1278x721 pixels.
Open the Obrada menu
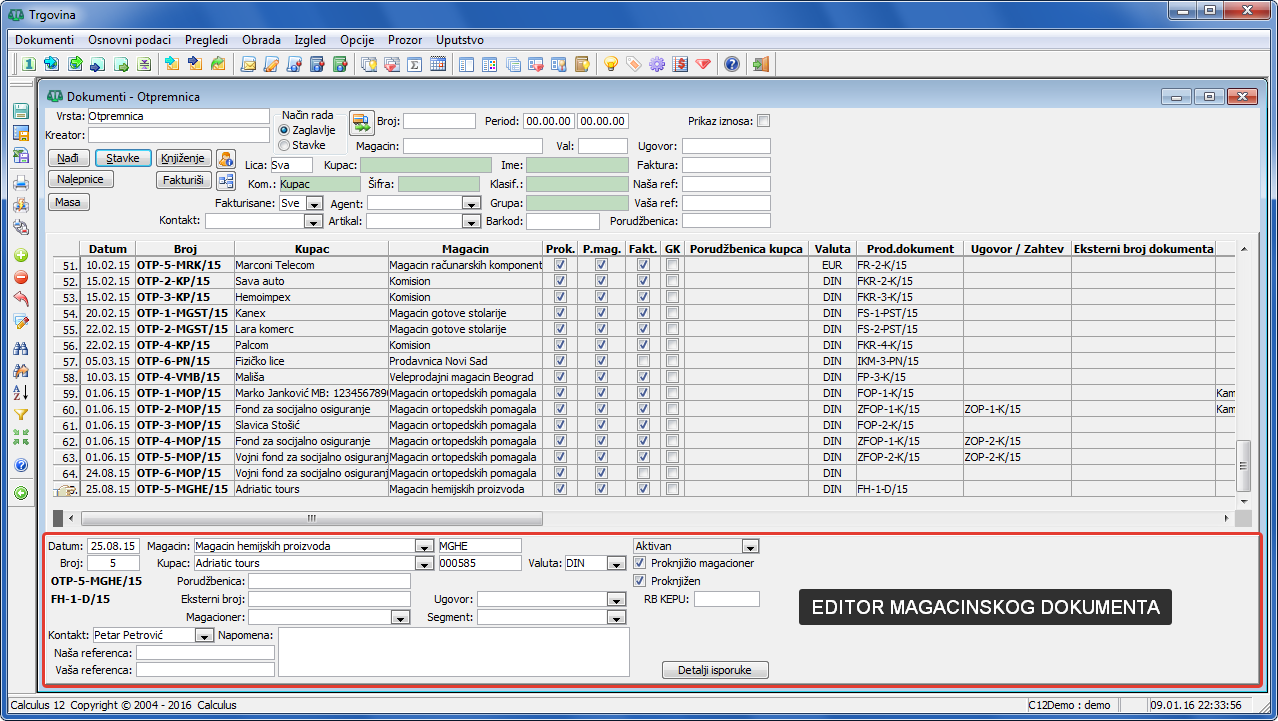coord(261,40)
